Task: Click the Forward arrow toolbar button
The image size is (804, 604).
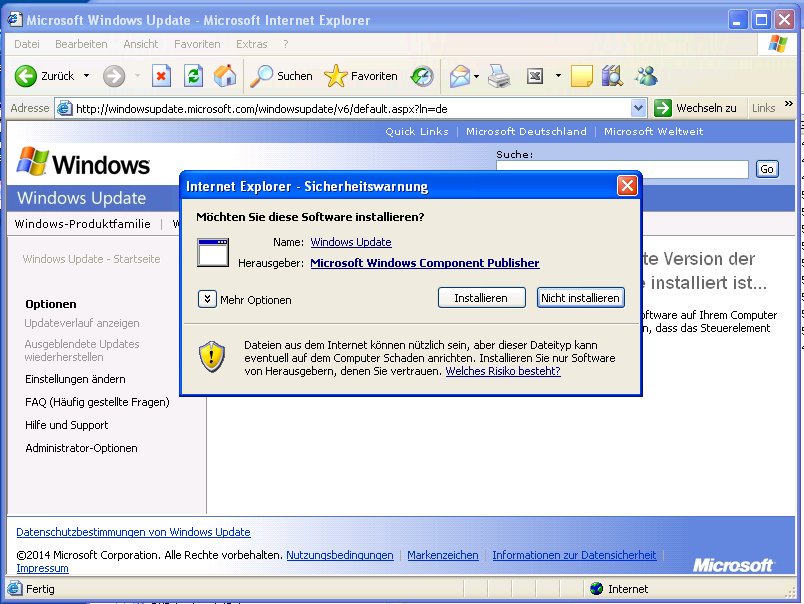Action: pos(113,76)
